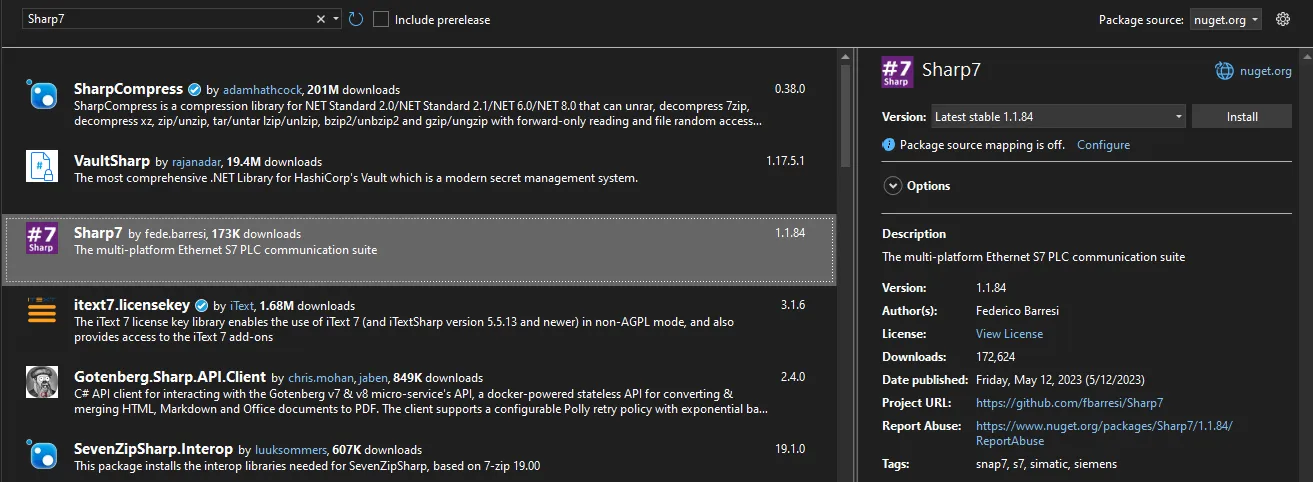Image resolution: width=1313 pixels, height=482 pixels.
Task: Open package source settings gear
Action: click(x=1284, y=19)
